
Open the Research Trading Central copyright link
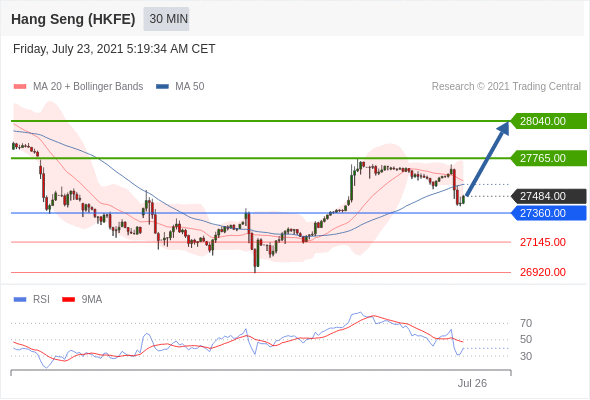click(506, 87)
